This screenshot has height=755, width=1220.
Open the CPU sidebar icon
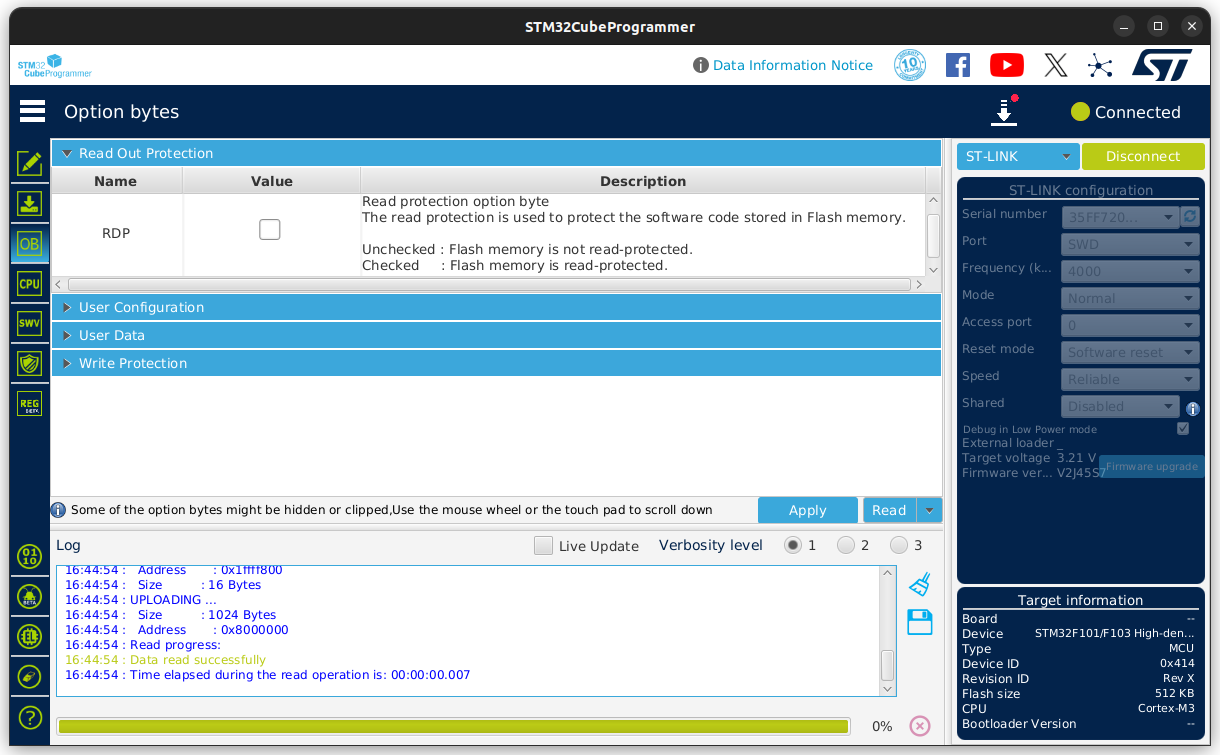pyautogui.click(x=30, y=284)
